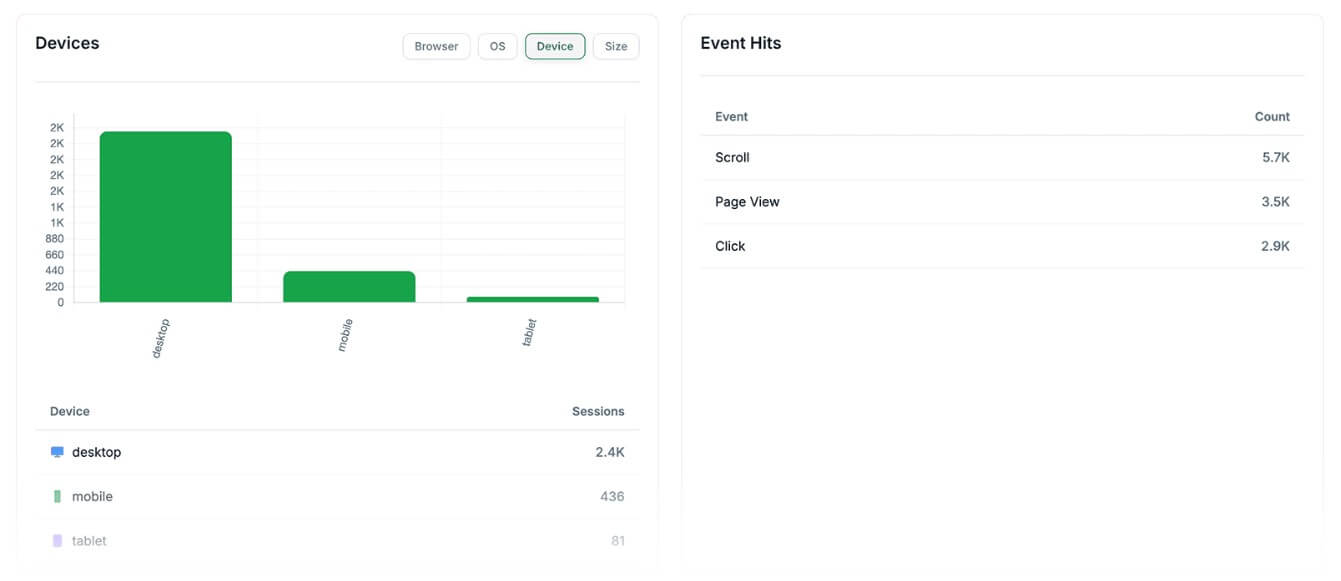Click the Devices panel heading
The image size is (1341, 581).
67,43
